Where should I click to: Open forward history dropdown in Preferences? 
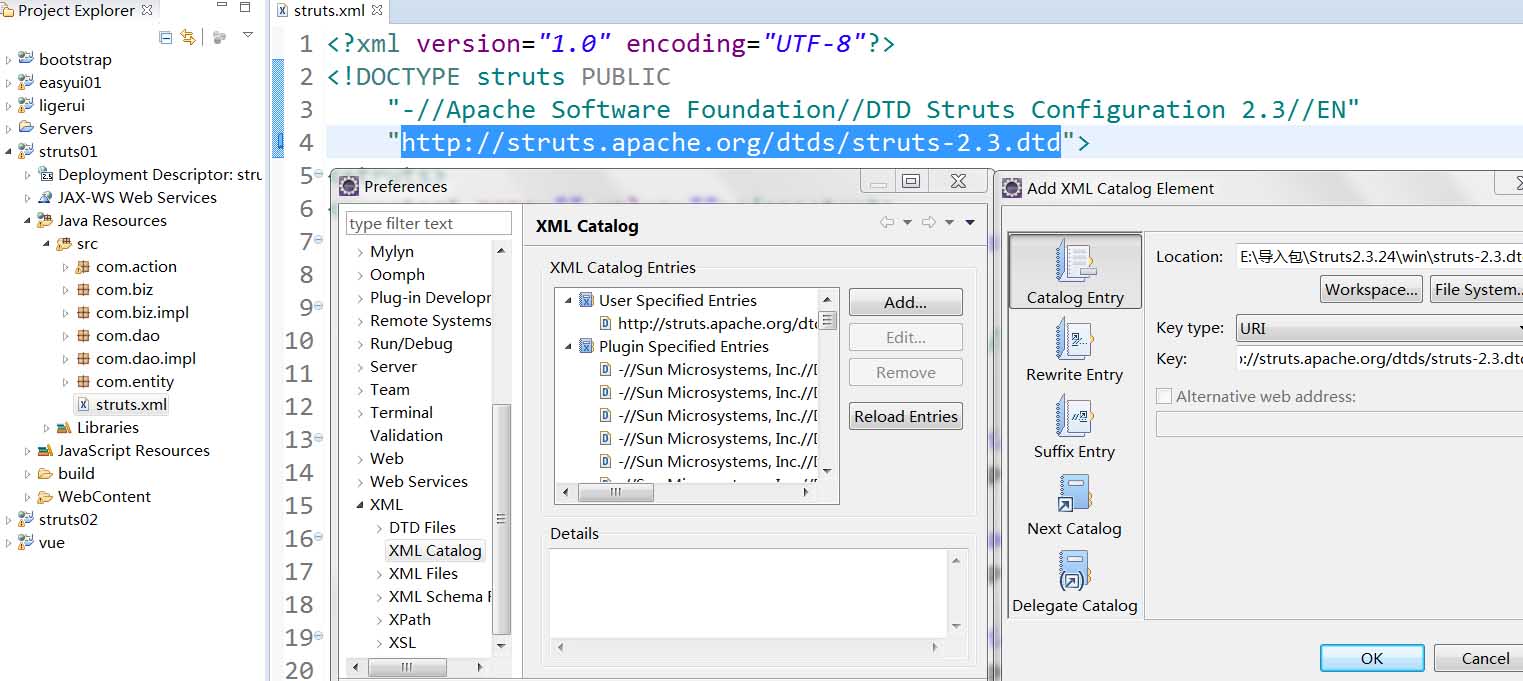click(x=949, y=223)
